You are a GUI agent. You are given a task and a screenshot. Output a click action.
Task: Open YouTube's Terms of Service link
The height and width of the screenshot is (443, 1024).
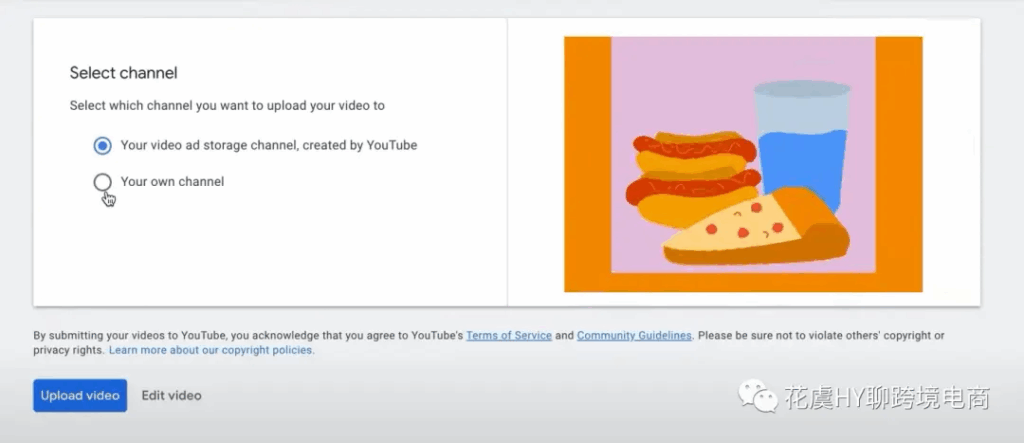tap(508, 336)
